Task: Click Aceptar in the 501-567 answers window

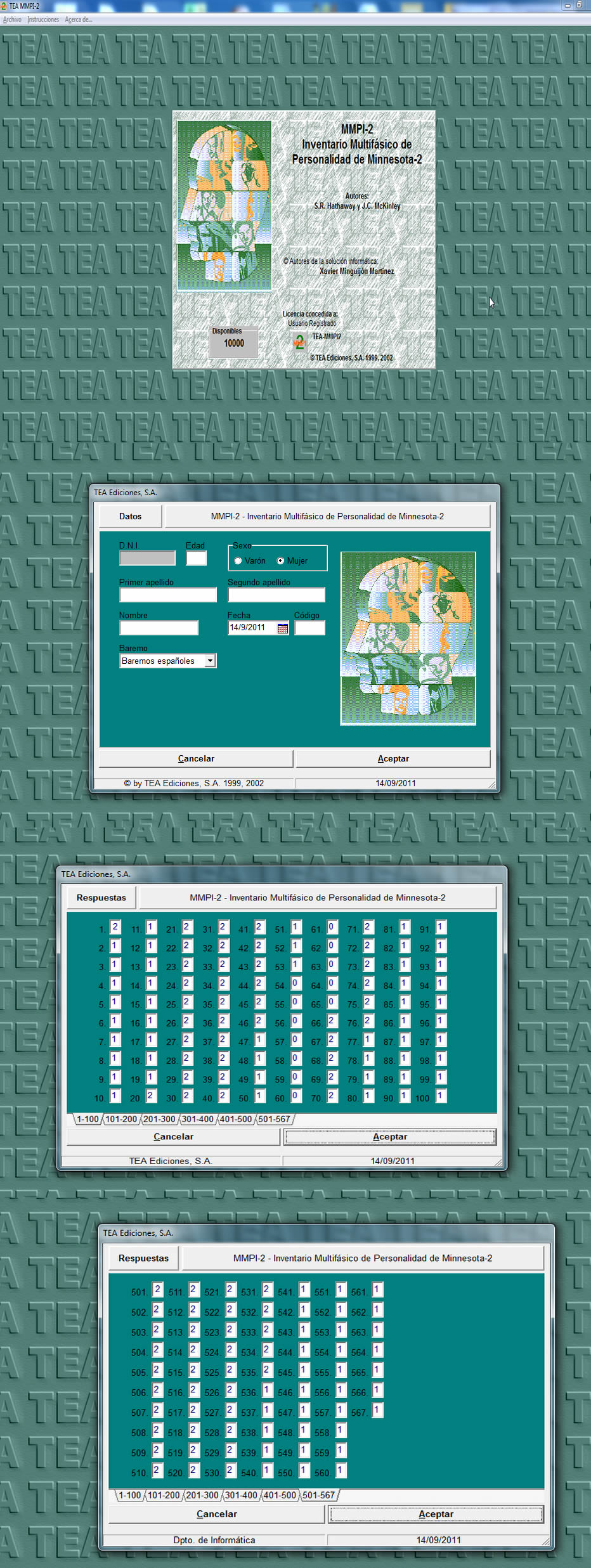Action: (x=436, y=1513)
